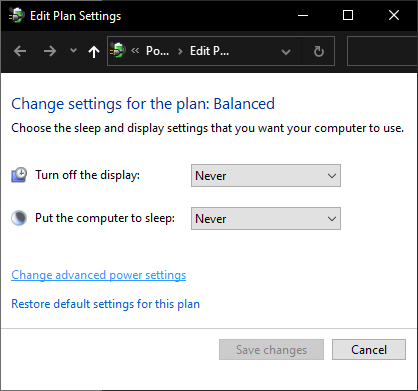Select the 'Edit P...' breadcrumb item
418x391 pixels.
click(209, 51)
